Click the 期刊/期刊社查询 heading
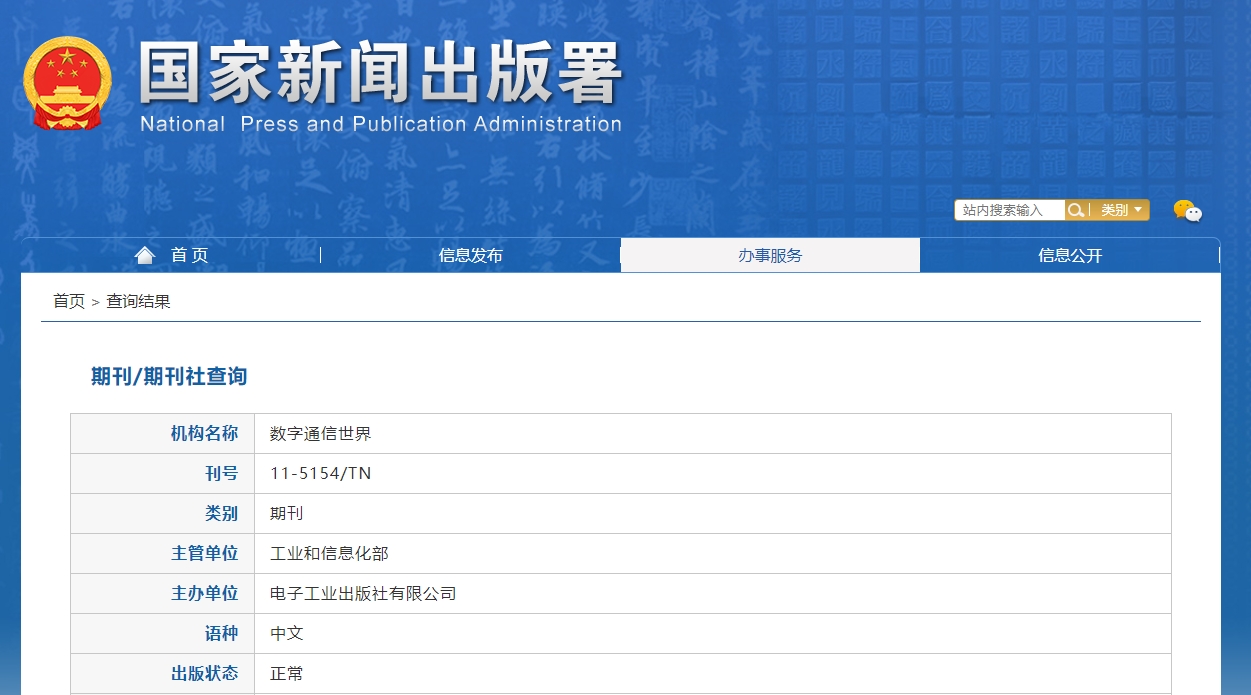1251x695 pixels. coord(169,376)
